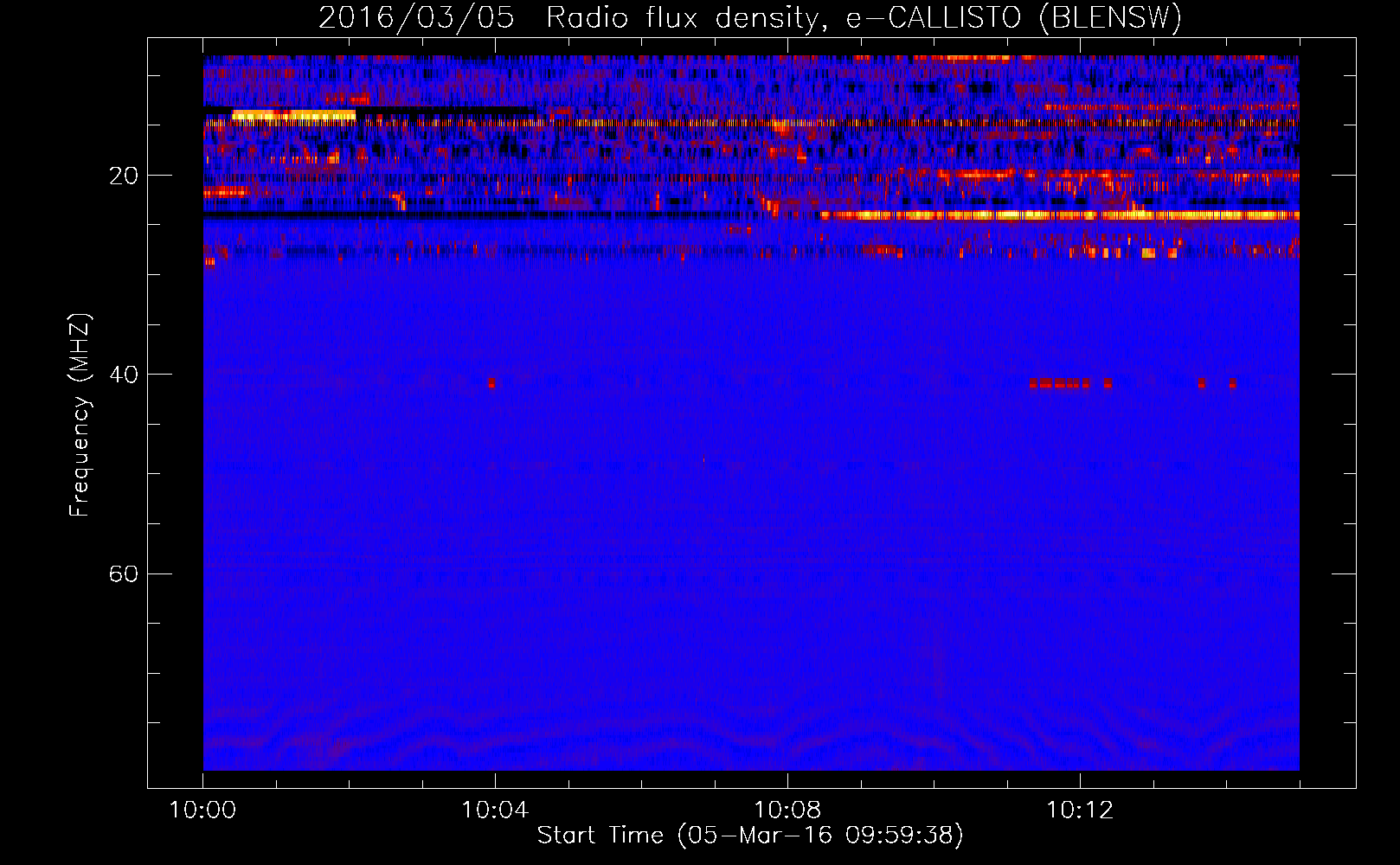Click the '10:00' time tick label
Viewport: 1400px width, 865px height.
click(202, 811)
